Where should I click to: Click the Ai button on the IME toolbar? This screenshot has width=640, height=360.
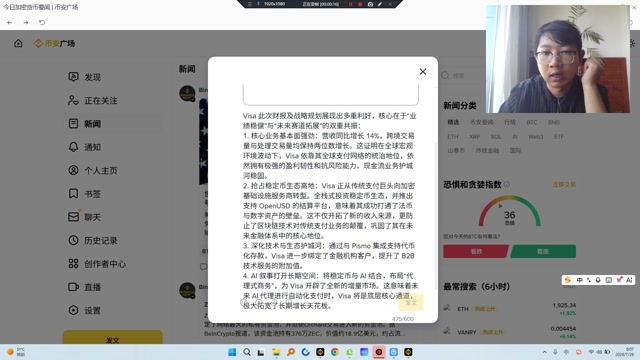(629, 280)
